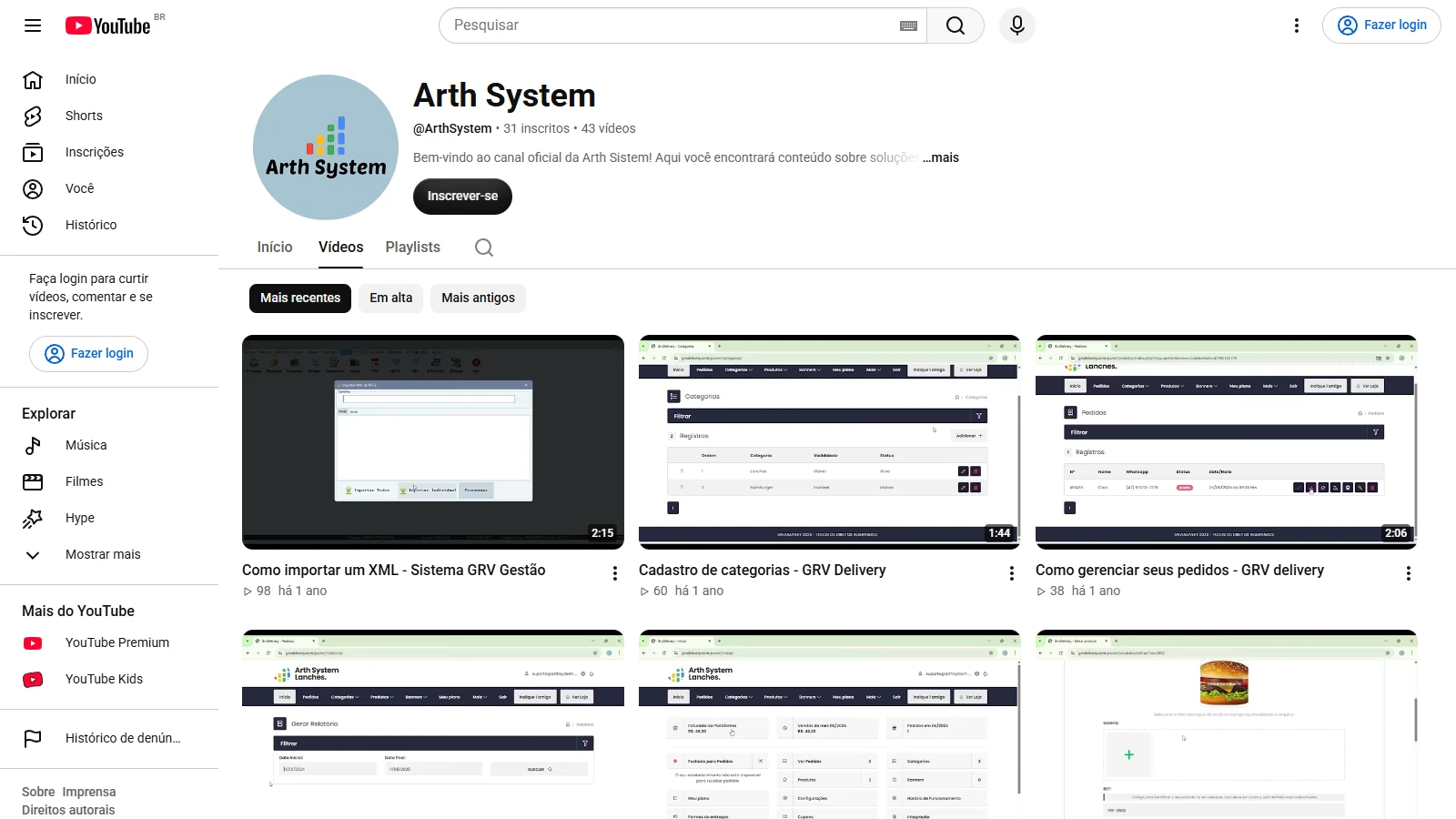Click the Arth System channel avatar

point(326,147)
